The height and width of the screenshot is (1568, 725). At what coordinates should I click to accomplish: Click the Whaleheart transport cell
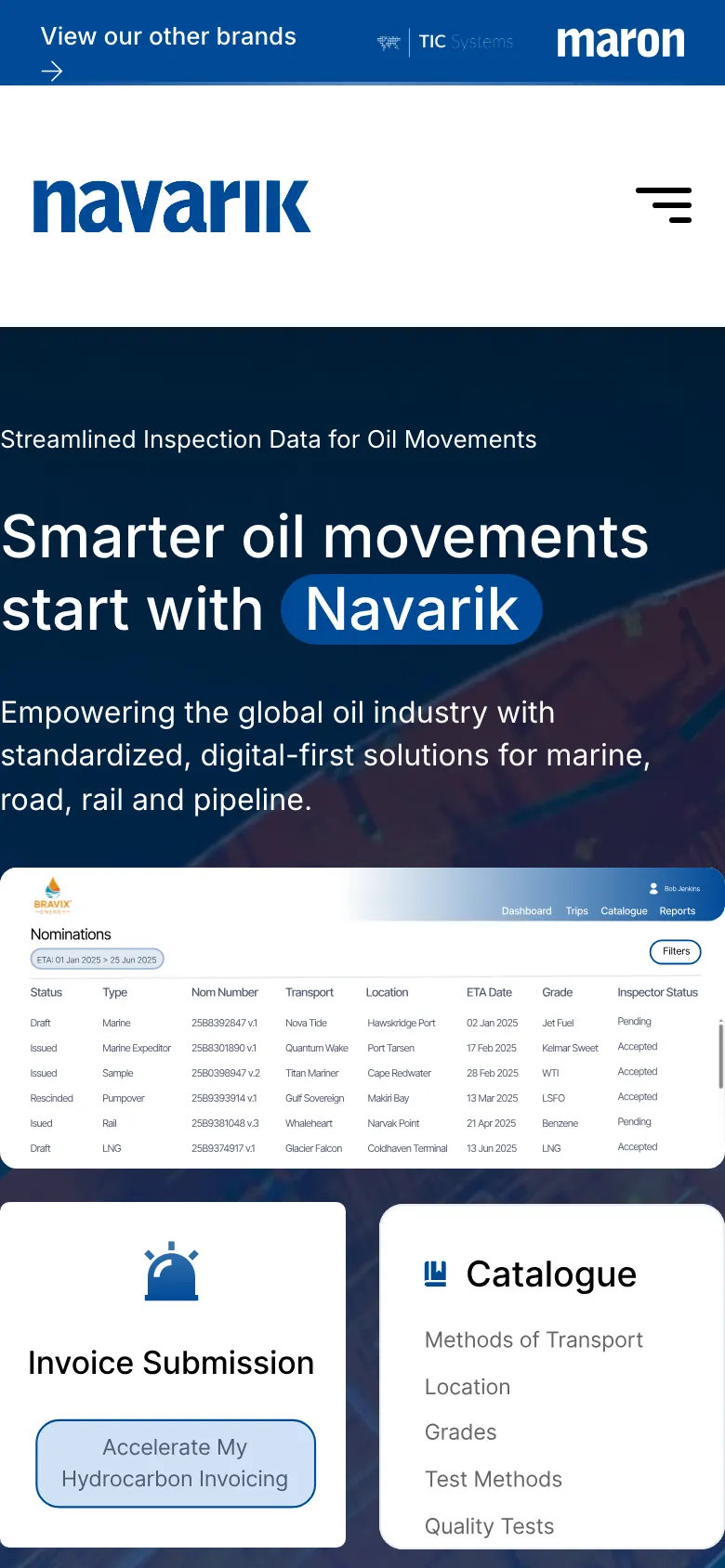pos(309,1123)
